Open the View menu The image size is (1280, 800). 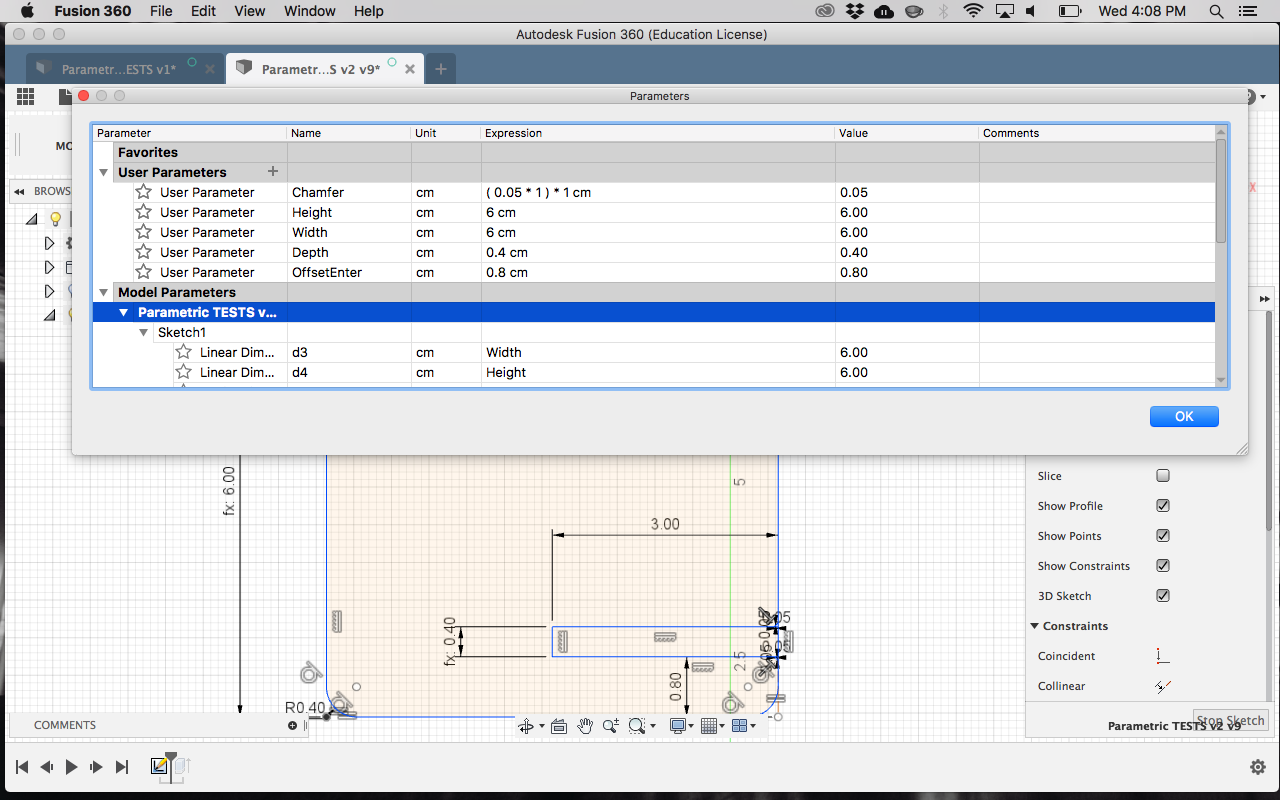(x=250, y=11)
